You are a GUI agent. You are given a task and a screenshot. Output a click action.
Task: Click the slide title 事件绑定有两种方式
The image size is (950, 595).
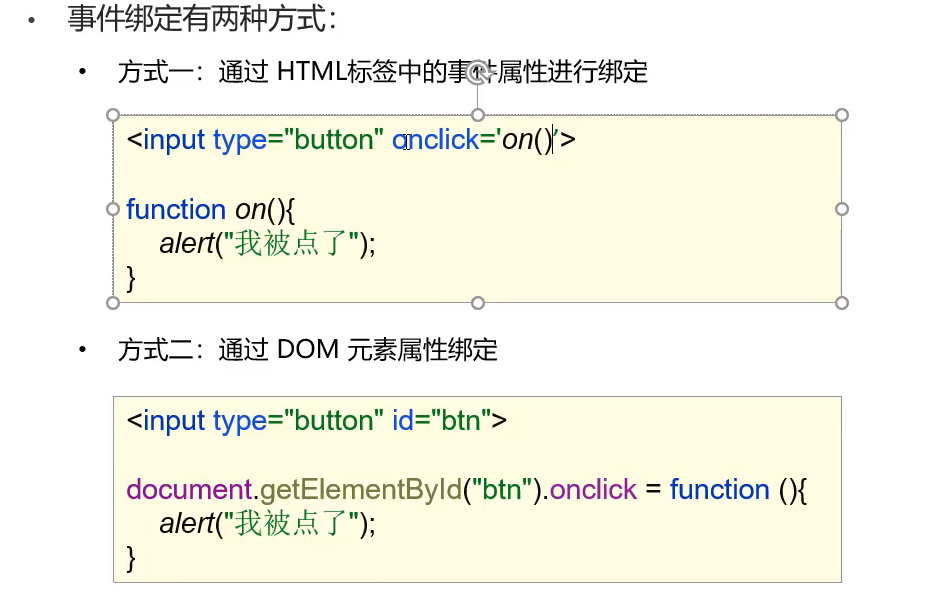pos(202,18)
